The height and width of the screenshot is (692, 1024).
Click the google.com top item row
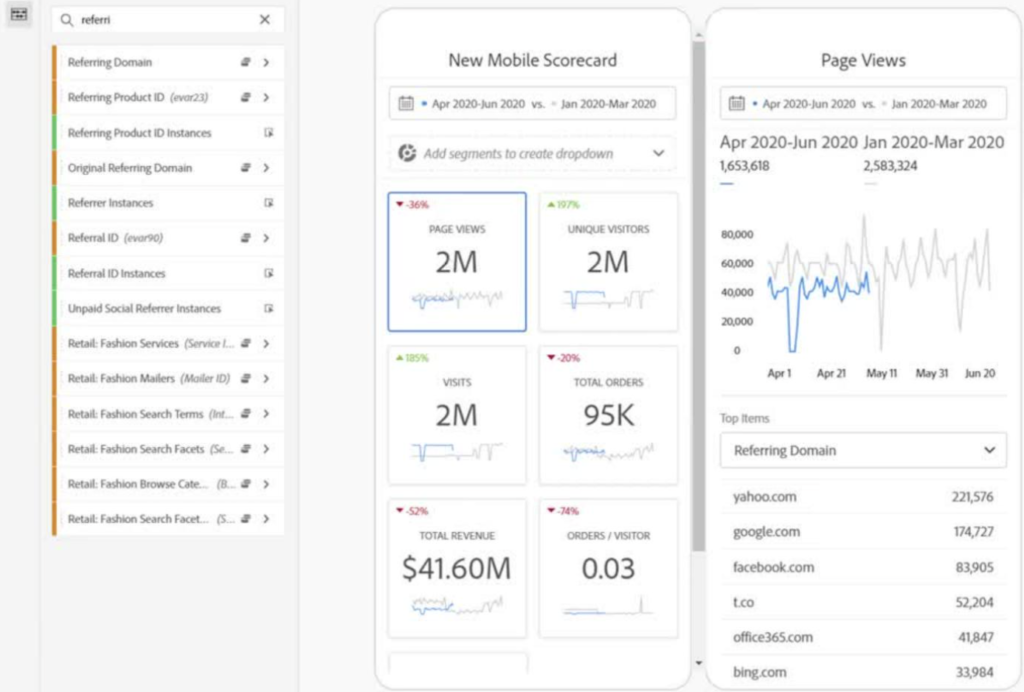pyautogui.click(x=863, y=532)
